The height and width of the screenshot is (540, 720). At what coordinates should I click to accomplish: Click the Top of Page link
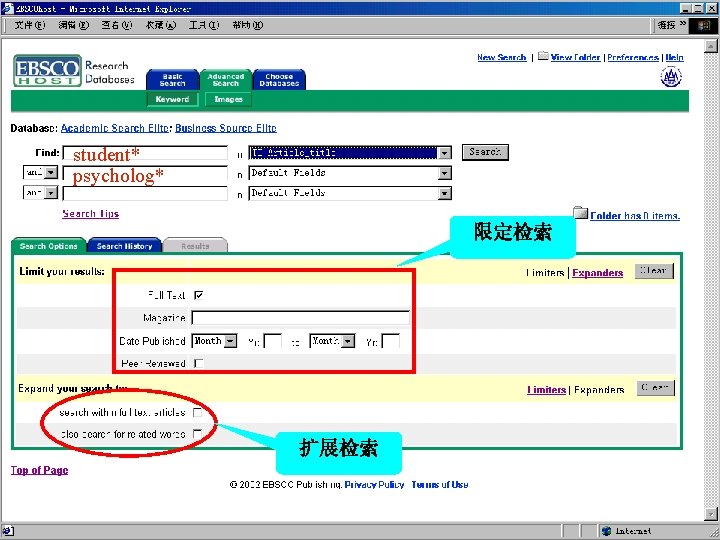pyautogui.click(x=39, y=470)
